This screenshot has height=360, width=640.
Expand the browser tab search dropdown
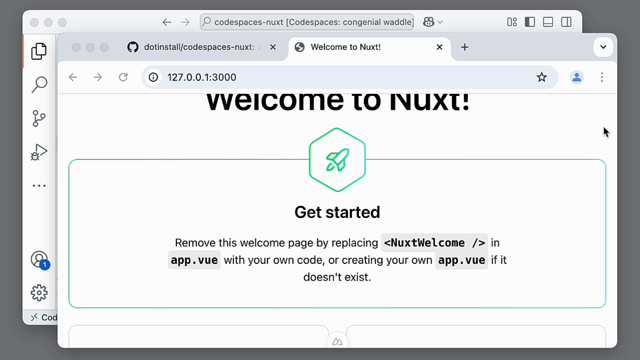(x=603, y=47)
